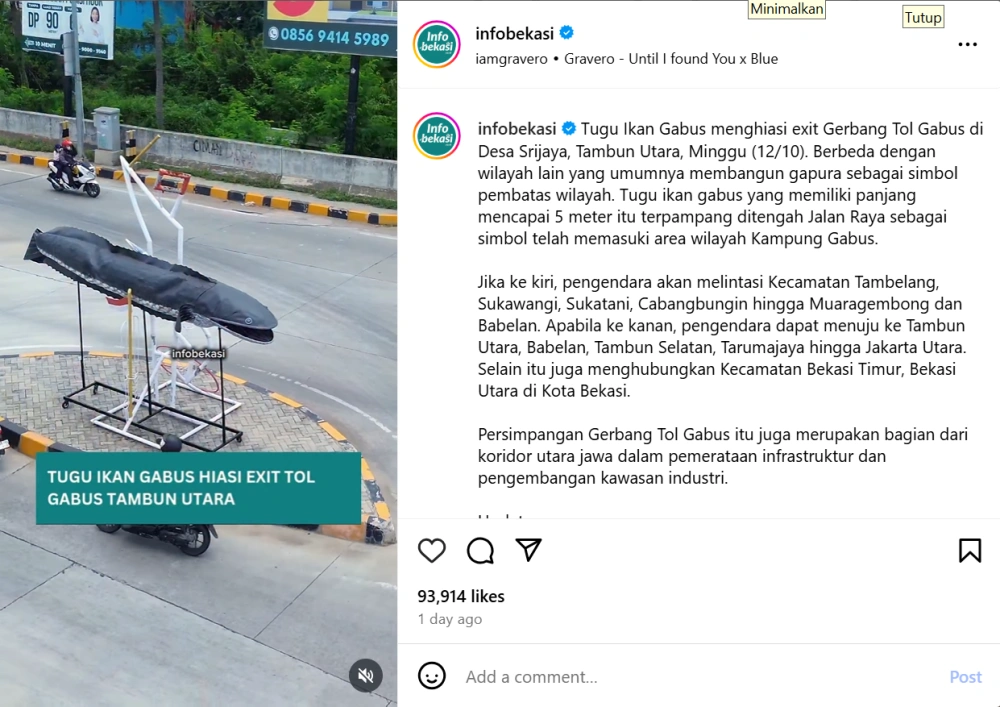Open infobekasi username link in caption
The height and width of the screenshot is (707, 1000).
[517, 129]
